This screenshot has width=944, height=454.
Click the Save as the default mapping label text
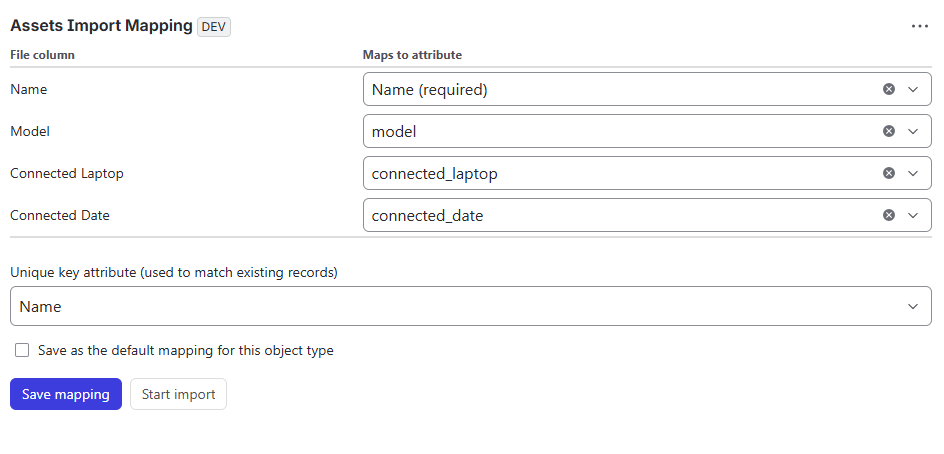pyautogui.click(x=185, y=350)
